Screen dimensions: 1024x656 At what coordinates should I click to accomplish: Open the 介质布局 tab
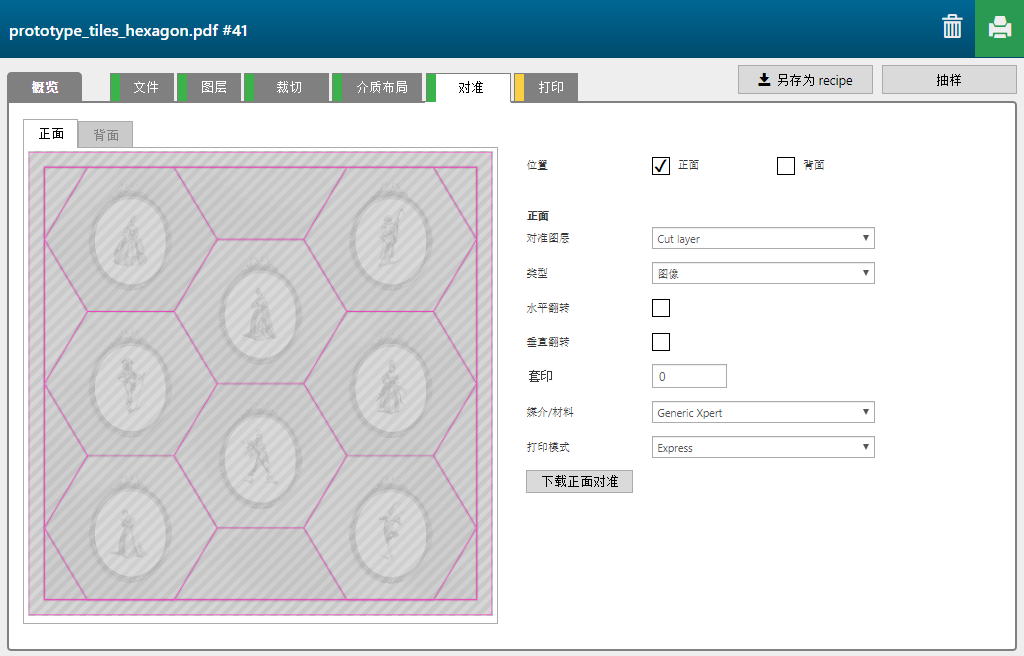[x=377, y=87]
